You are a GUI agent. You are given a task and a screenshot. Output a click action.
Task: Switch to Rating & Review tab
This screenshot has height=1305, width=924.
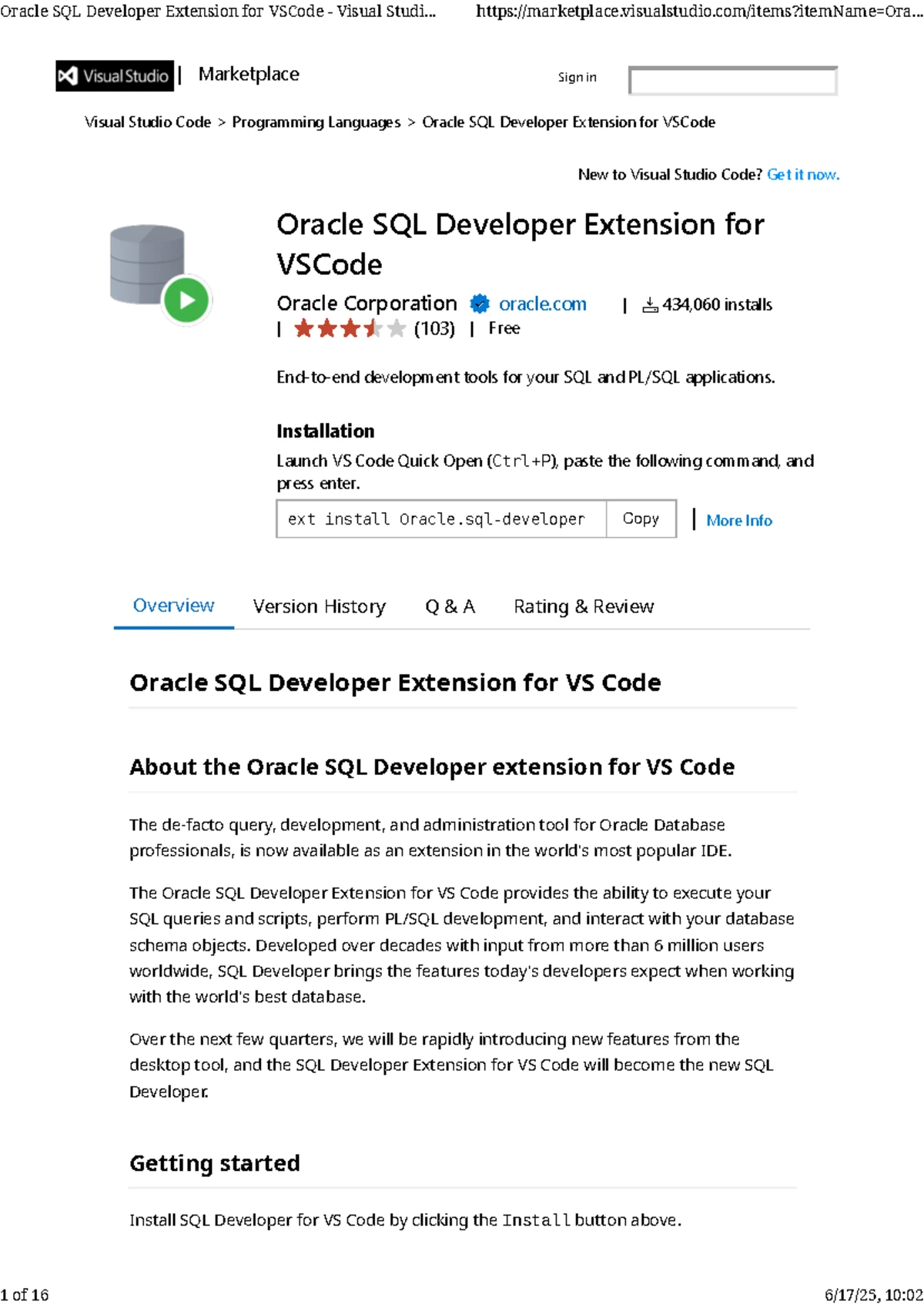click(x=584, y=607)
